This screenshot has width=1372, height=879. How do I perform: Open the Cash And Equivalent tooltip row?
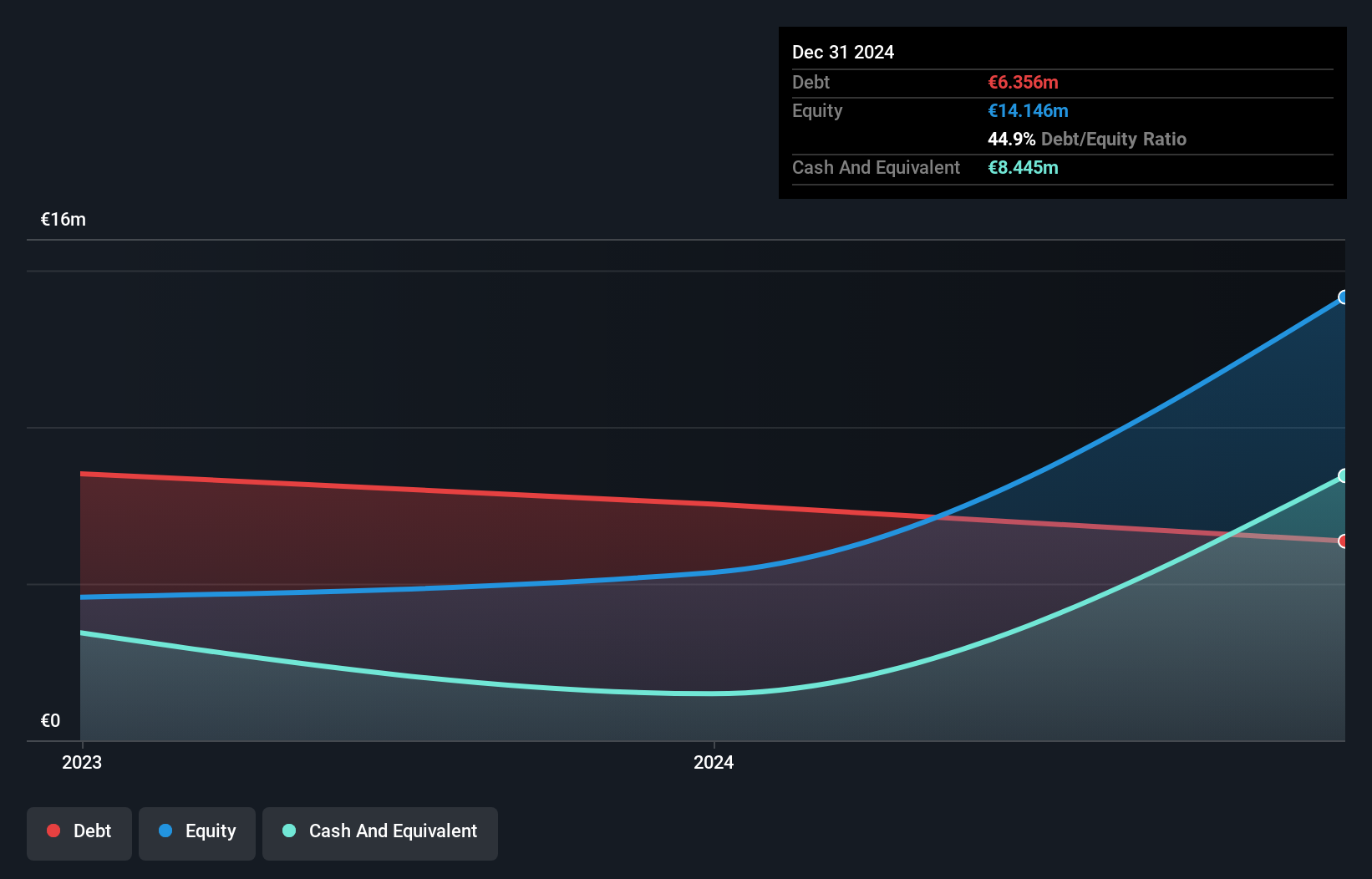tap(875, 167)
